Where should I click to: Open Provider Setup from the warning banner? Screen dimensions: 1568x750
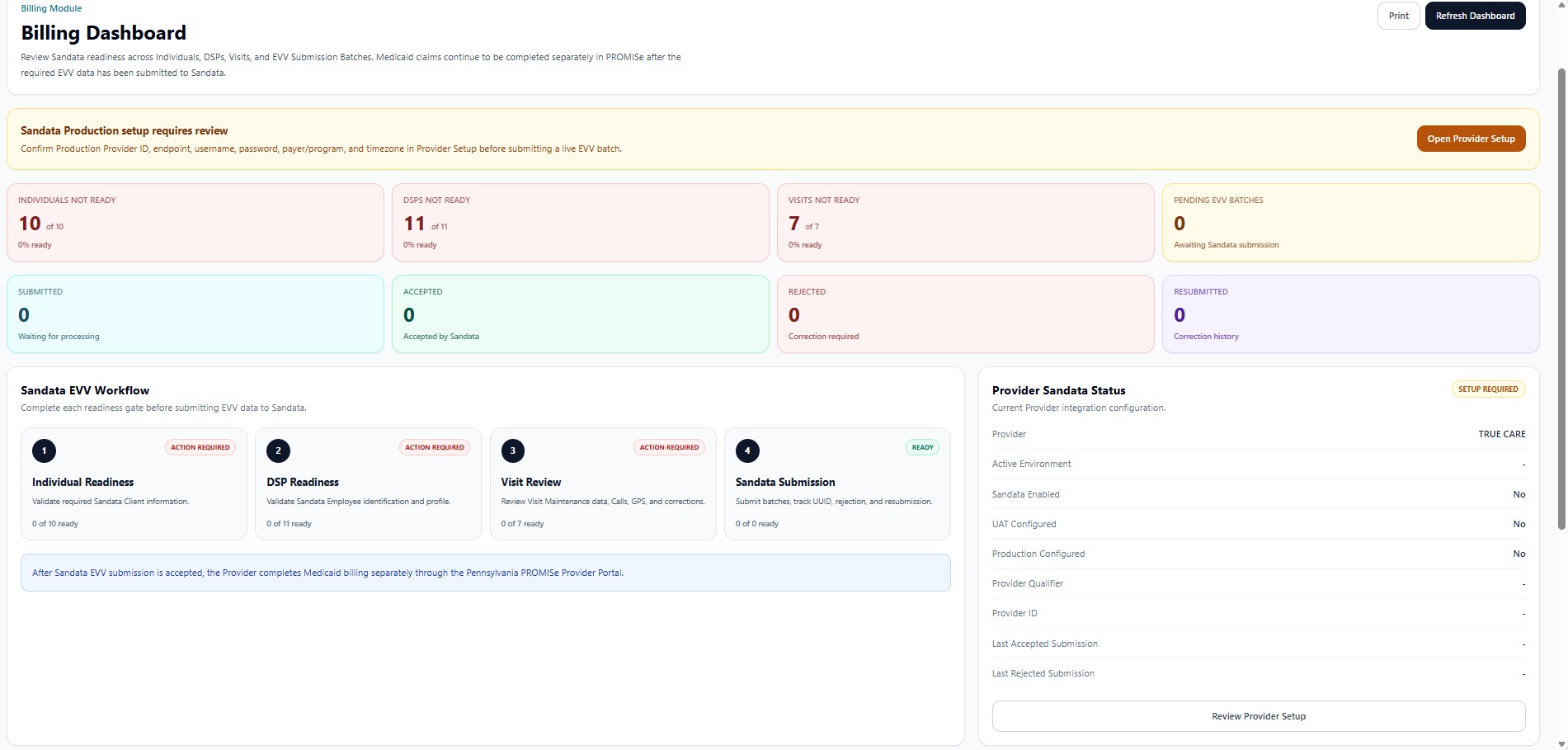coord(1471,139)
